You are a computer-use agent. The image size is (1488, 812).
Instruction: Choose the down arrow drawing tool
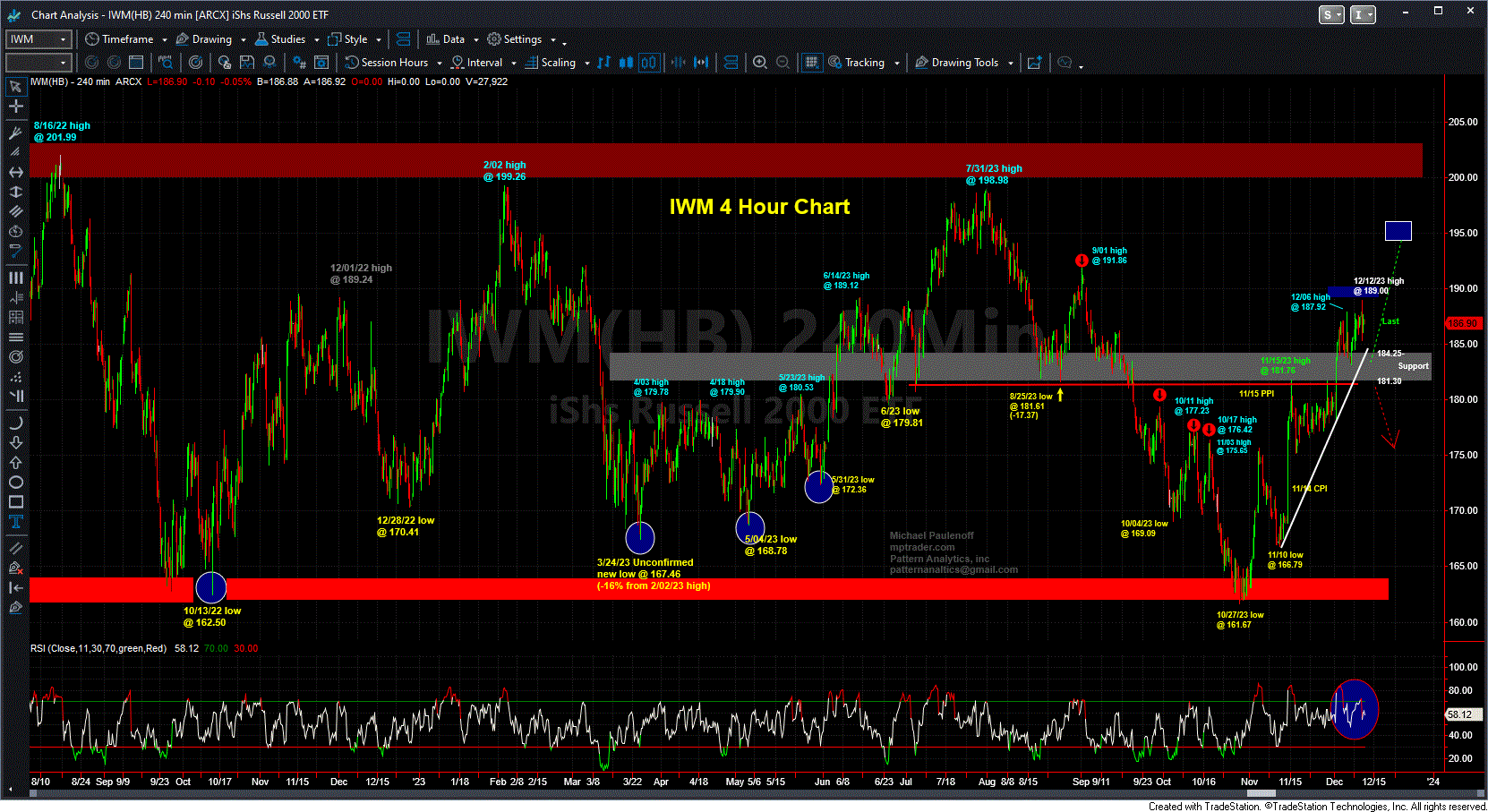pos(15,442)
